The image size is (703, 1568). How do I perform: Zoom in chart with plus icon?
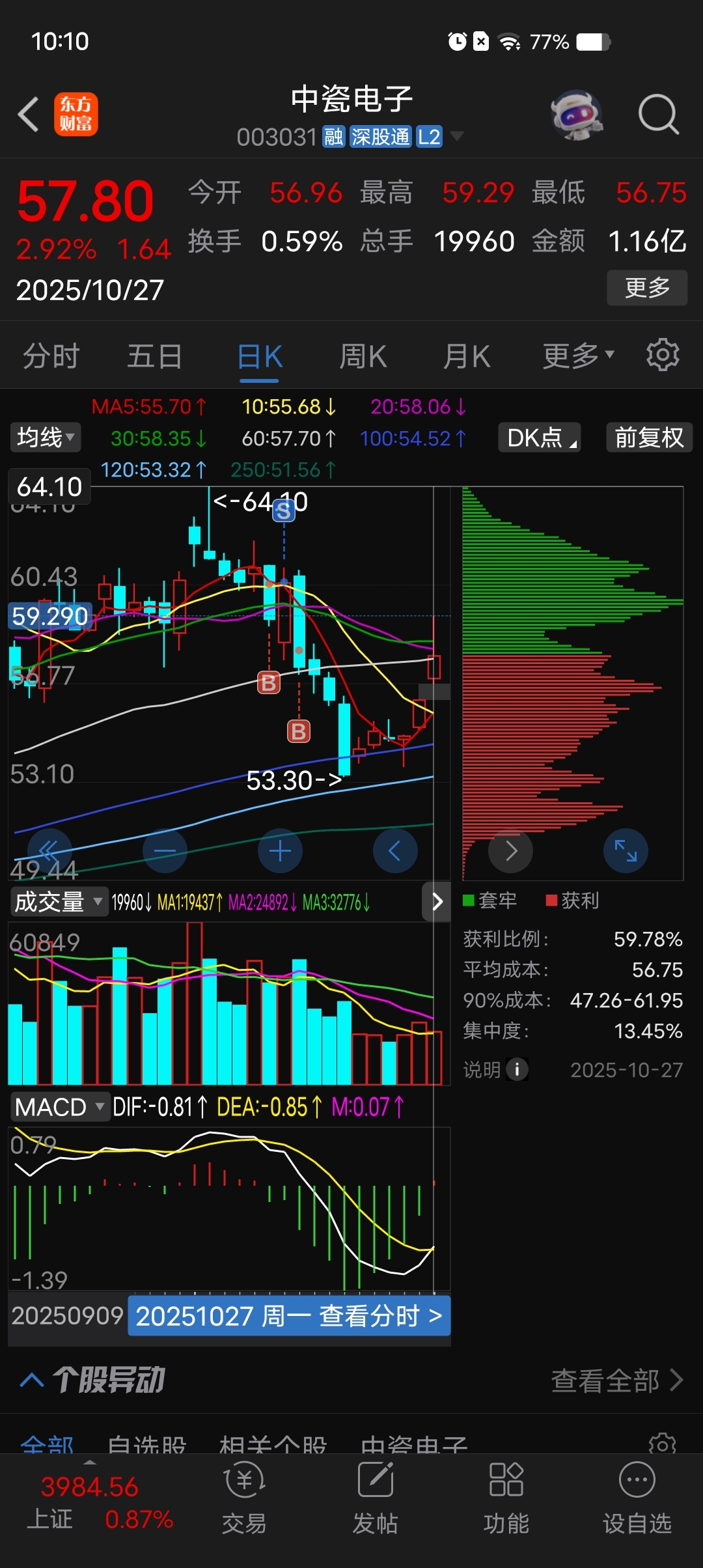click(x=280, y=850)
